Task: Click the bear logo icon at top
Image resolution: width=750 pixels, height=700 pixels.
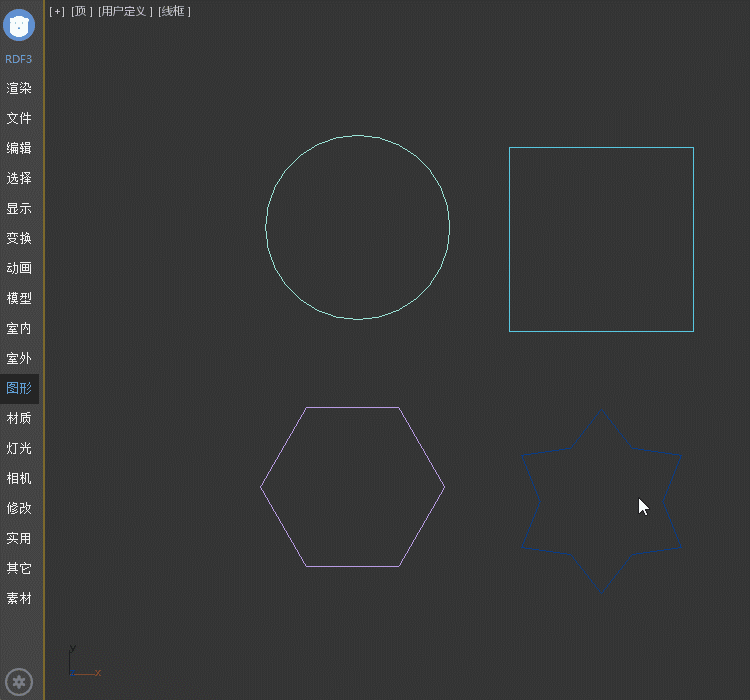Action: click(19, 24)
